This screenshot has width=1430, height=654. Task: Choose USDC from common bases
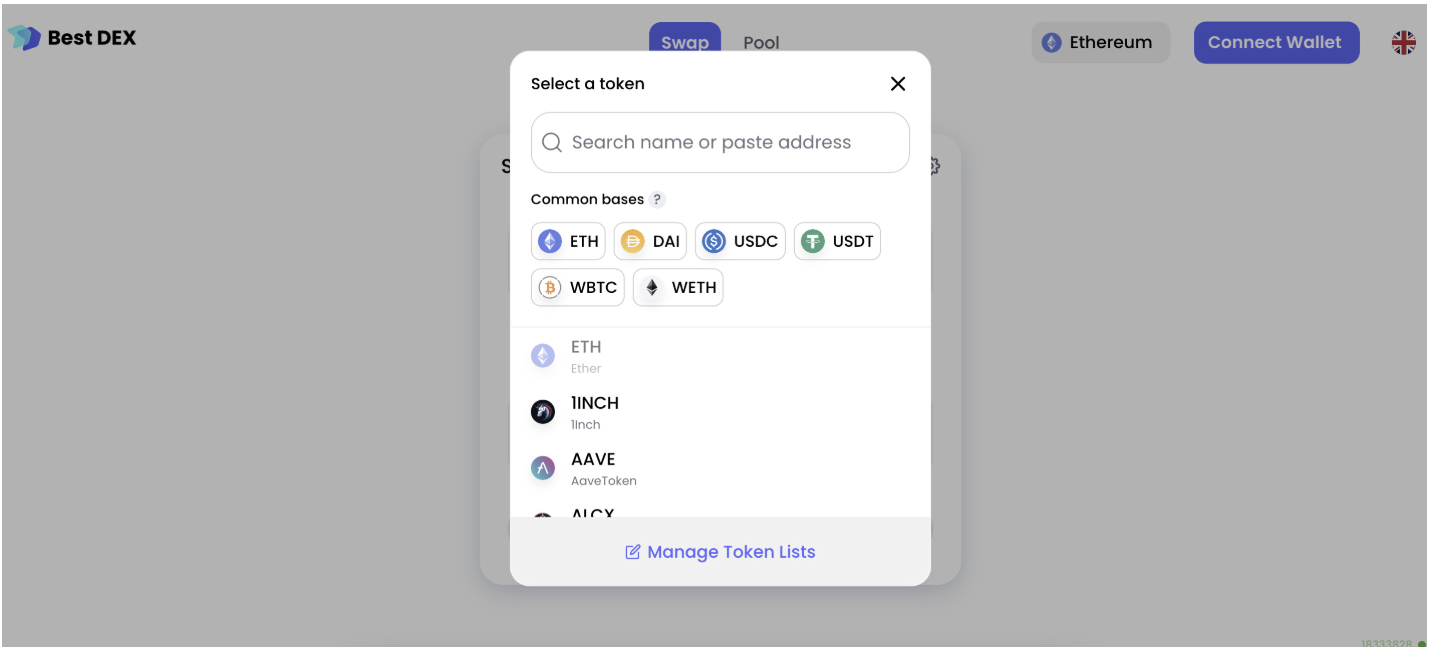tap(740, 241)
